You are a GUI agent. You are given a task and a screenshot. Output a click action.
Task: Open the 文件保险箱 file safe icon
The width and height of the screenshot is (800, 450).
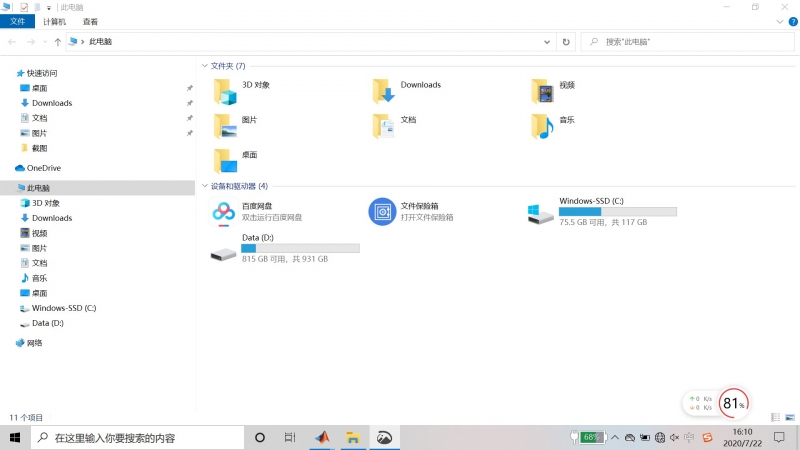click(381, 212)
